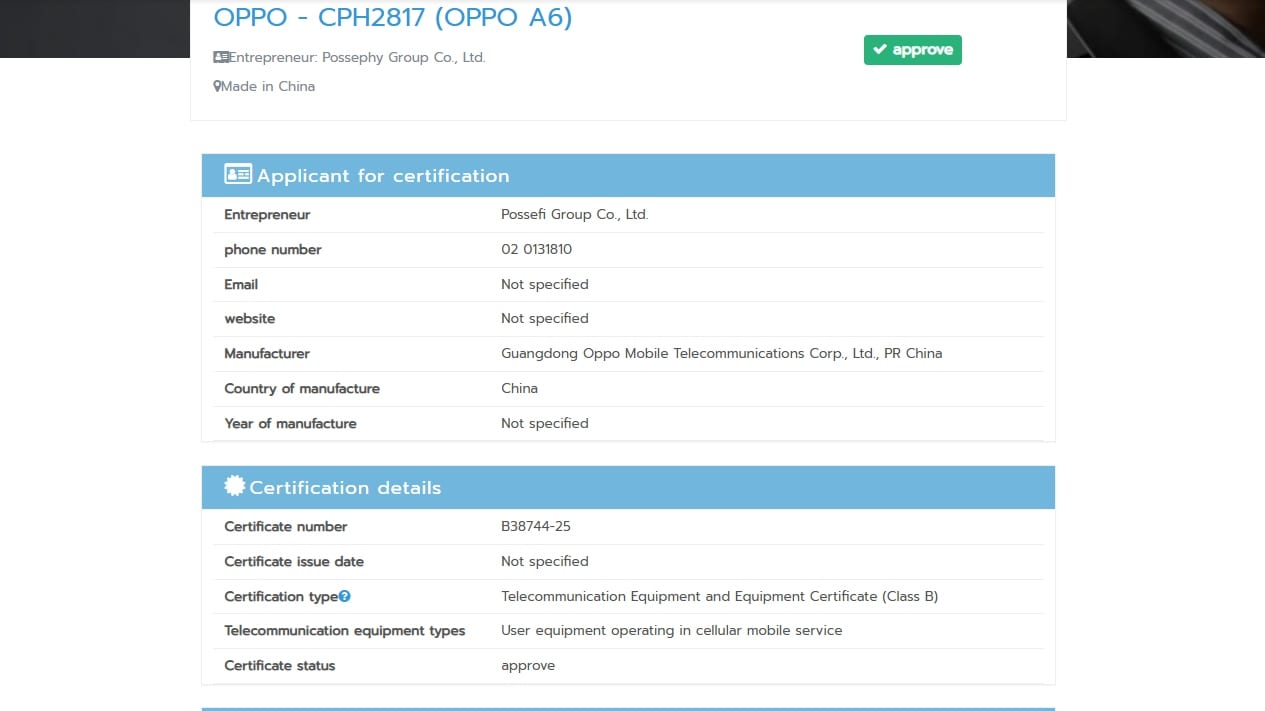This screenshot has height=711, width=1265.
Task: Click the help icon beside Certification type
Action: tap(345, 596)
